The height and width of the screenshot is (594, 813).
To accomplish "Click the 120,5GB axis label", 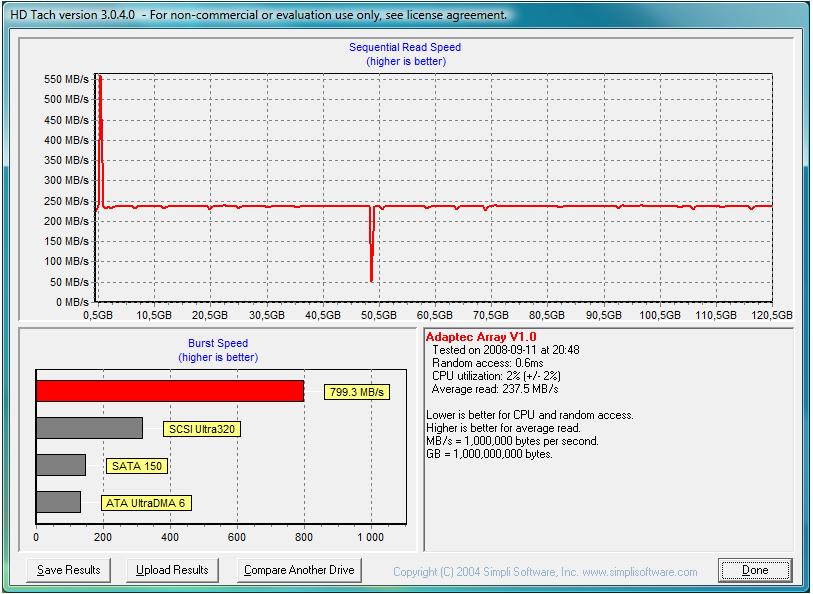I will 772,315.
